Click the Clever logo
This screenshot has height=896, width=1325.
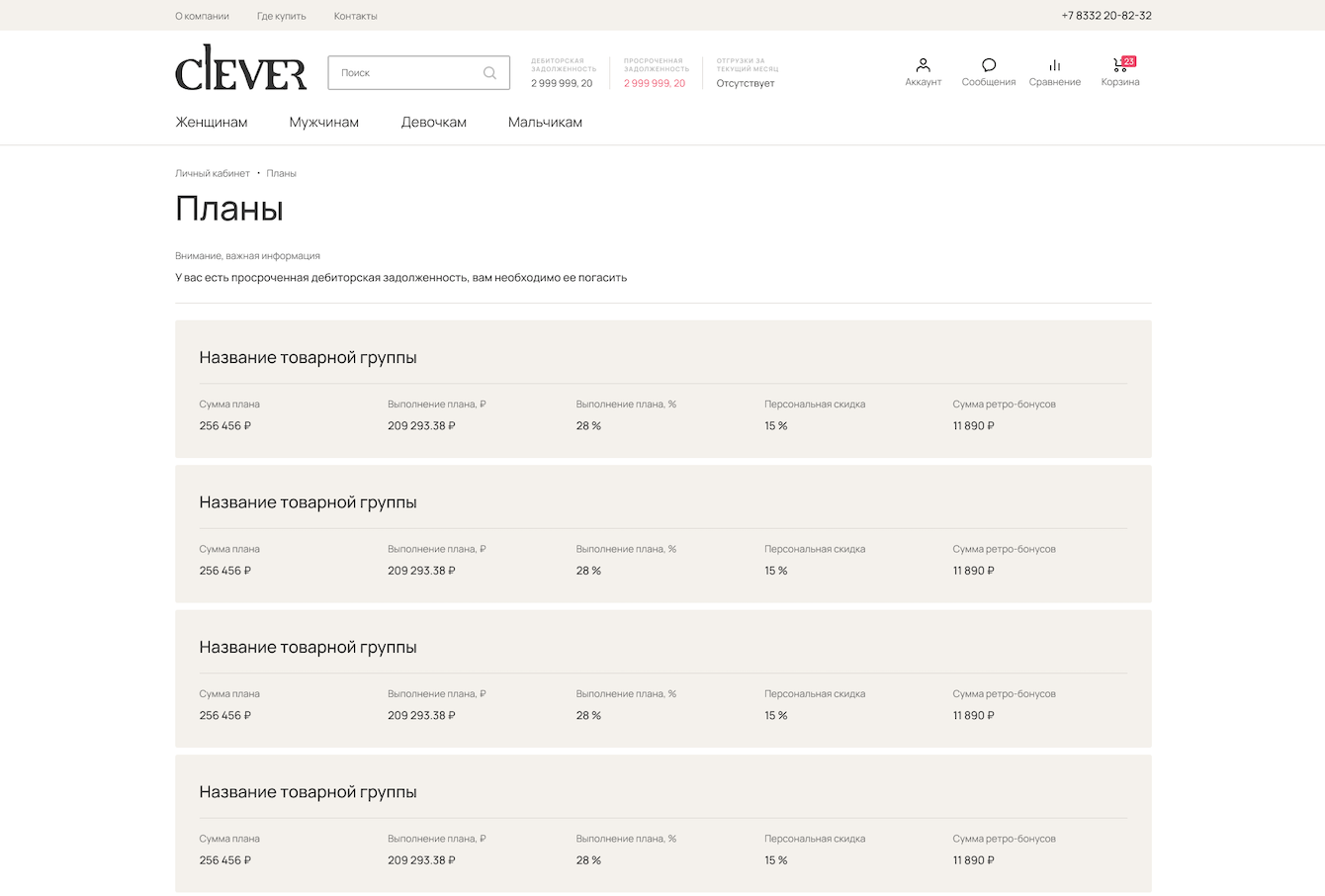[240, 68]
